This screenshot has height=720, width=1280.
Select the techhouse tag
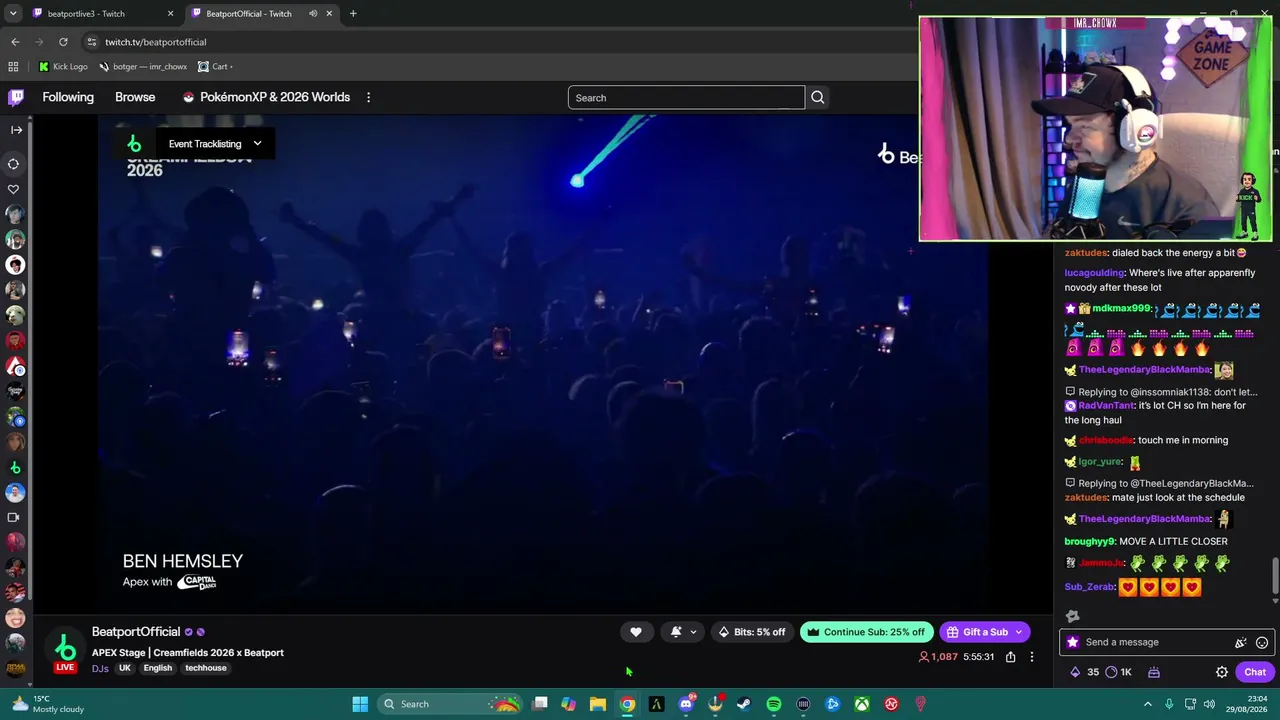tap(206, 668)
